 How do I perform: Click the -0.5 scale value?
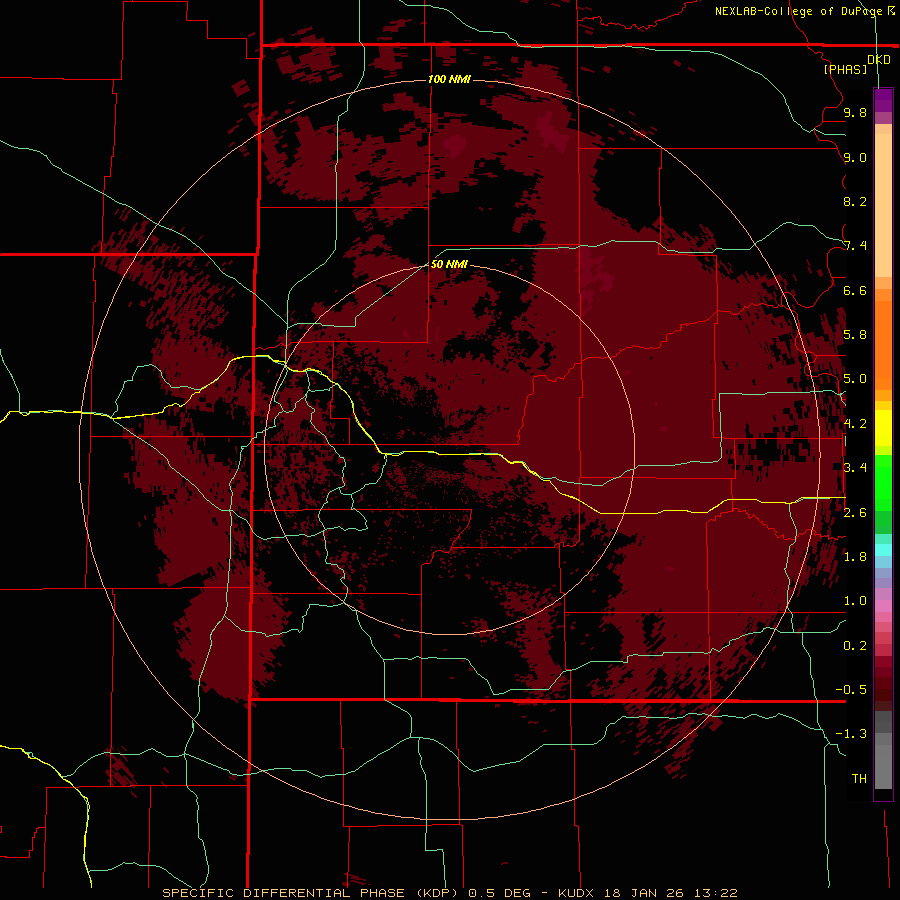(x=851, y=690)
